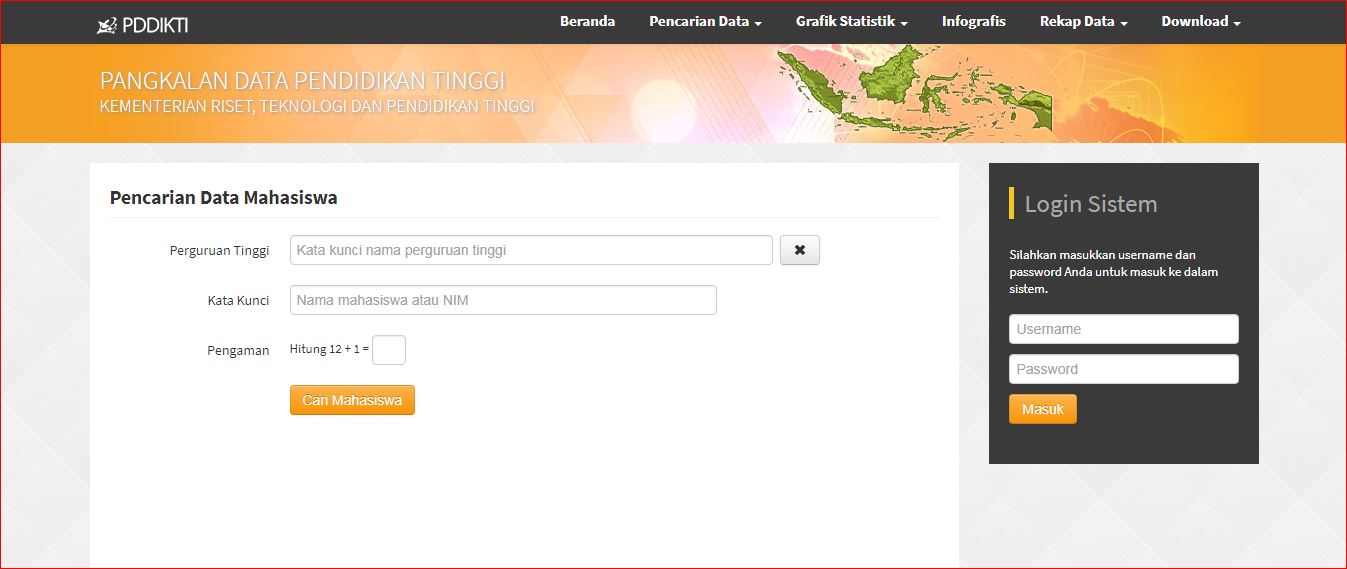Viewport: 1347px width, 569px height.
Task: Expand the Download menu
Action: pos(1201,21)
